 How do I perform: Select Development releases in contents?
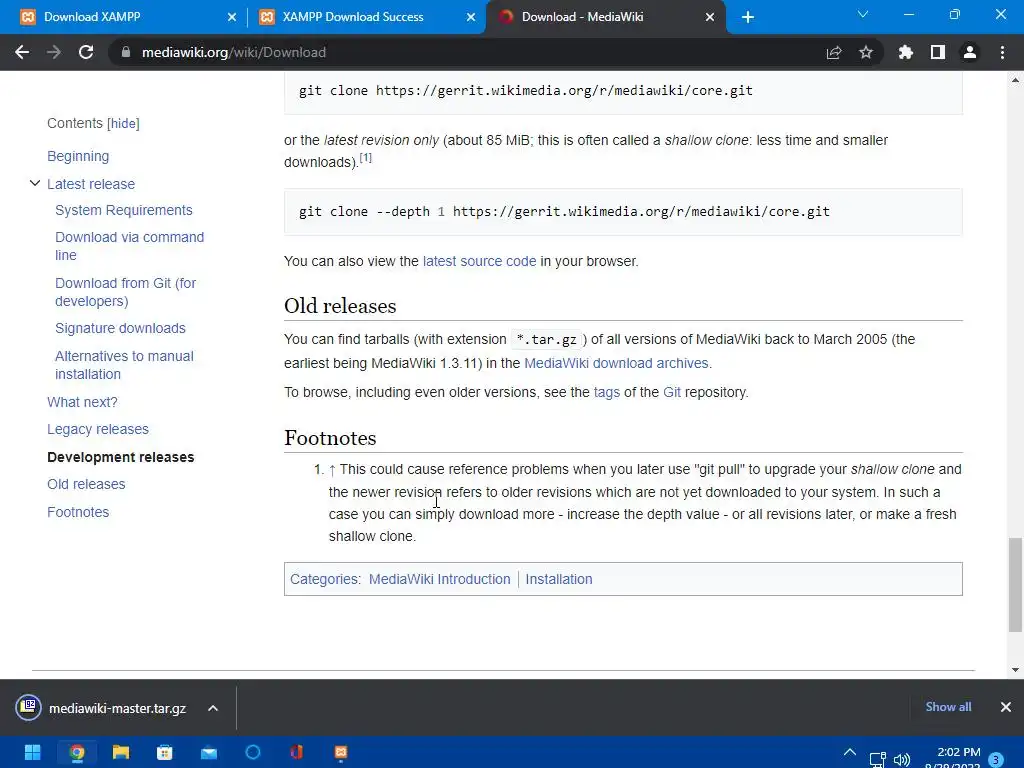(121, 457)
